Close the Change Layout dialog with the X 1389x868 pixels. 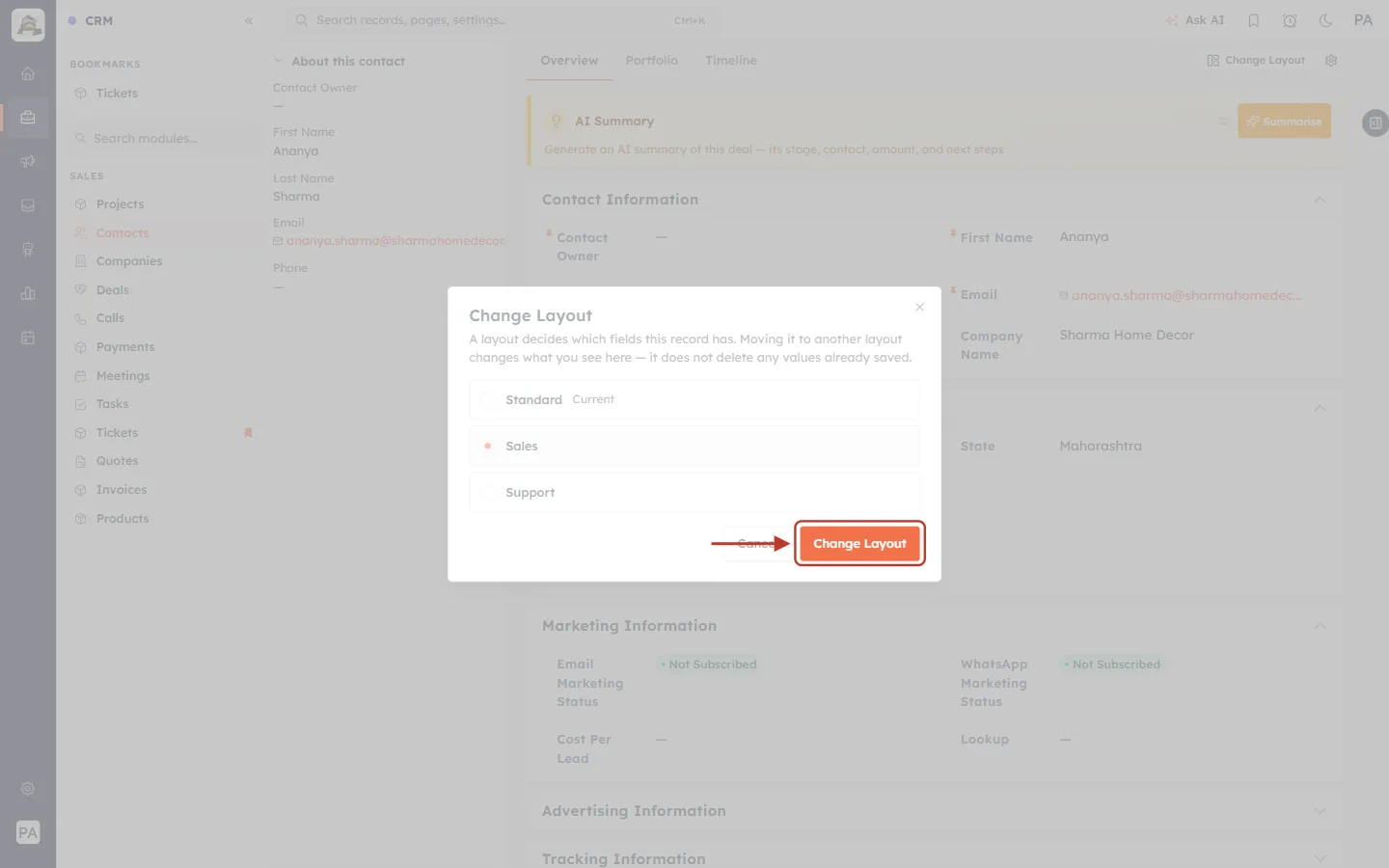919,307
